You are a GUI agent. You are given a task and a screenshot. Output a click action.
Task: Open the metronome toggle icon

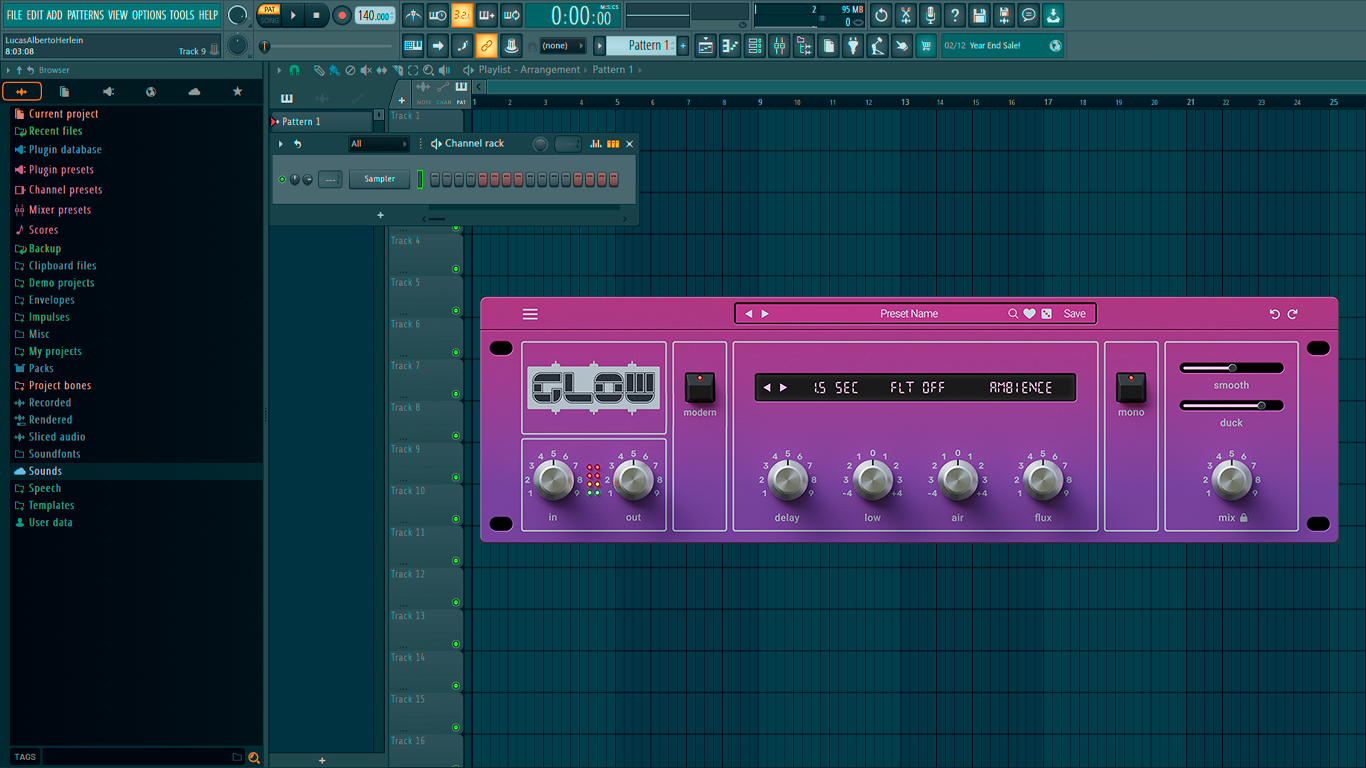[x=413, y=15]
